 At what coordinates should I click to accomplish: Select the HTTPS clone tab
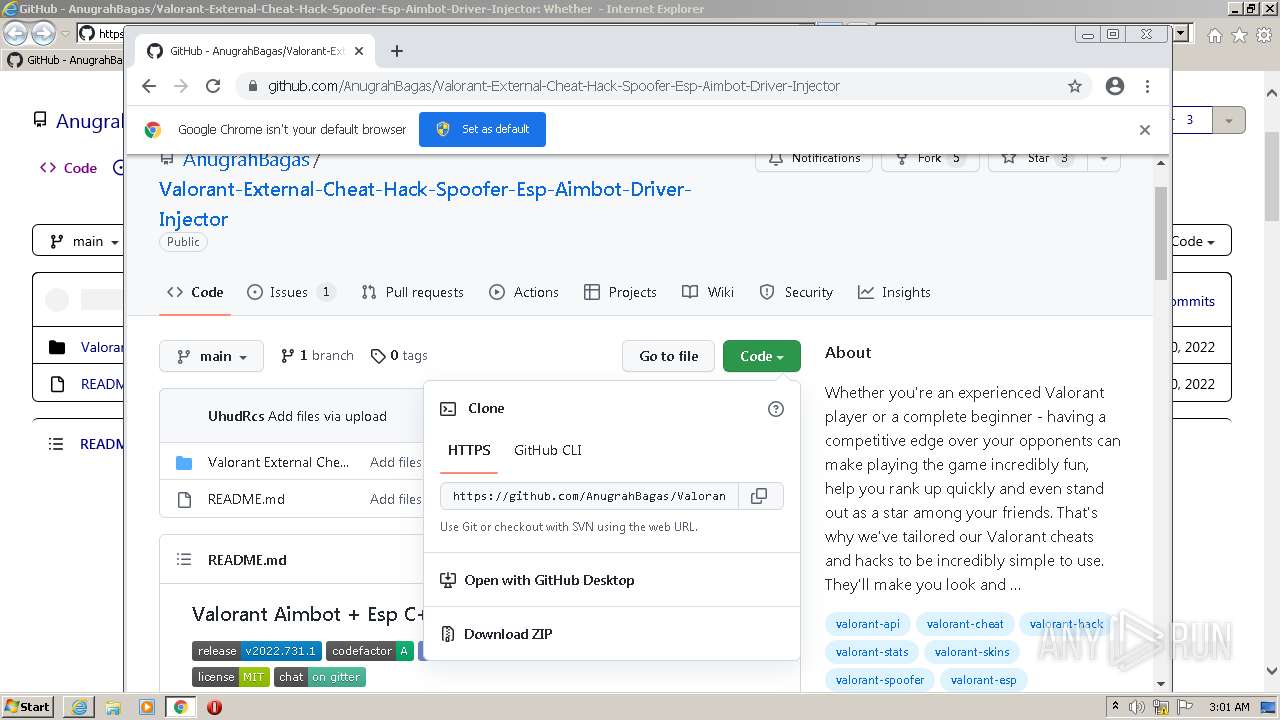(x=469, y=450)
